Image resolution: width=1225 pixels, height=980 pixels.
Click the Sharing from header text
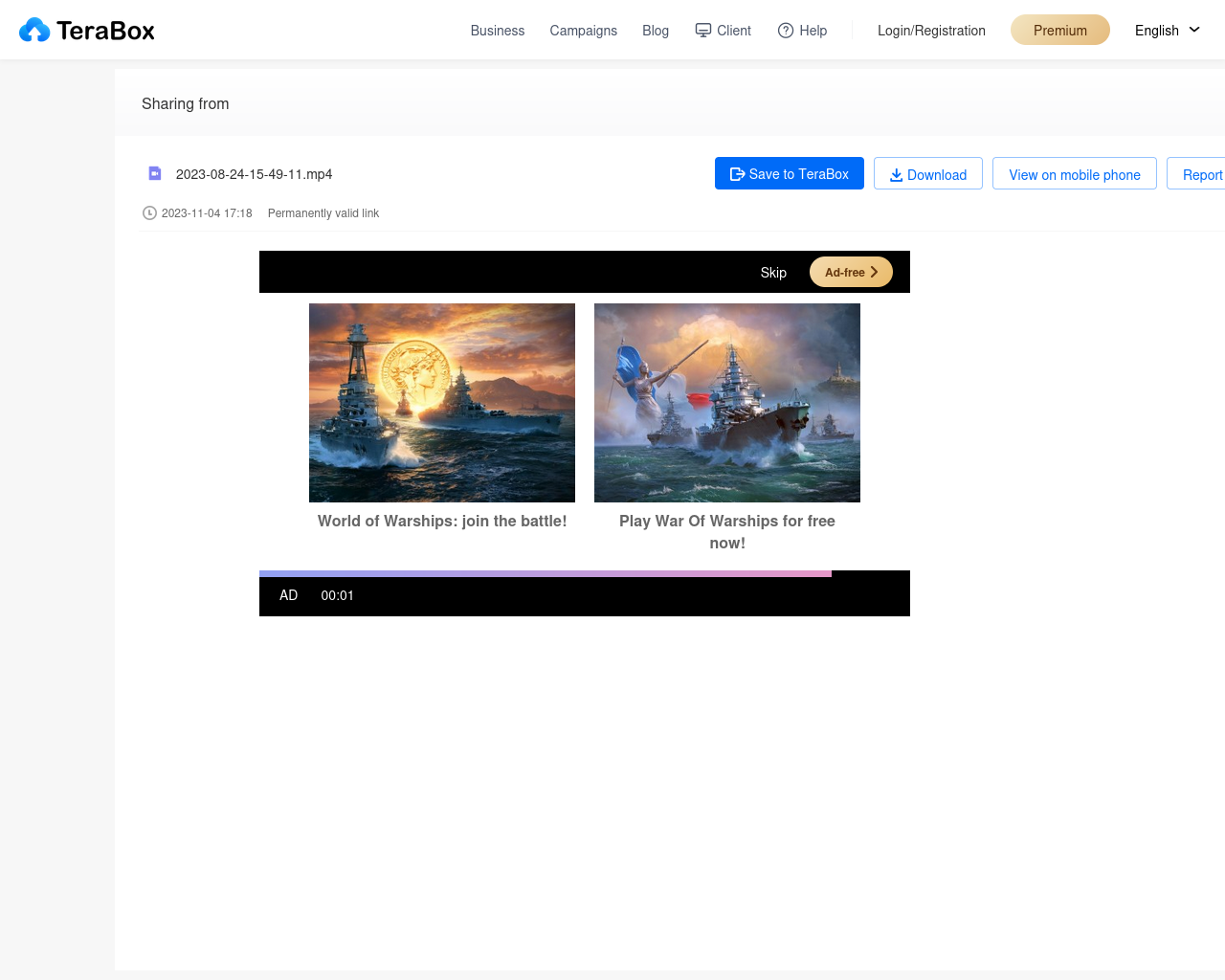click(x=186, y=103)
